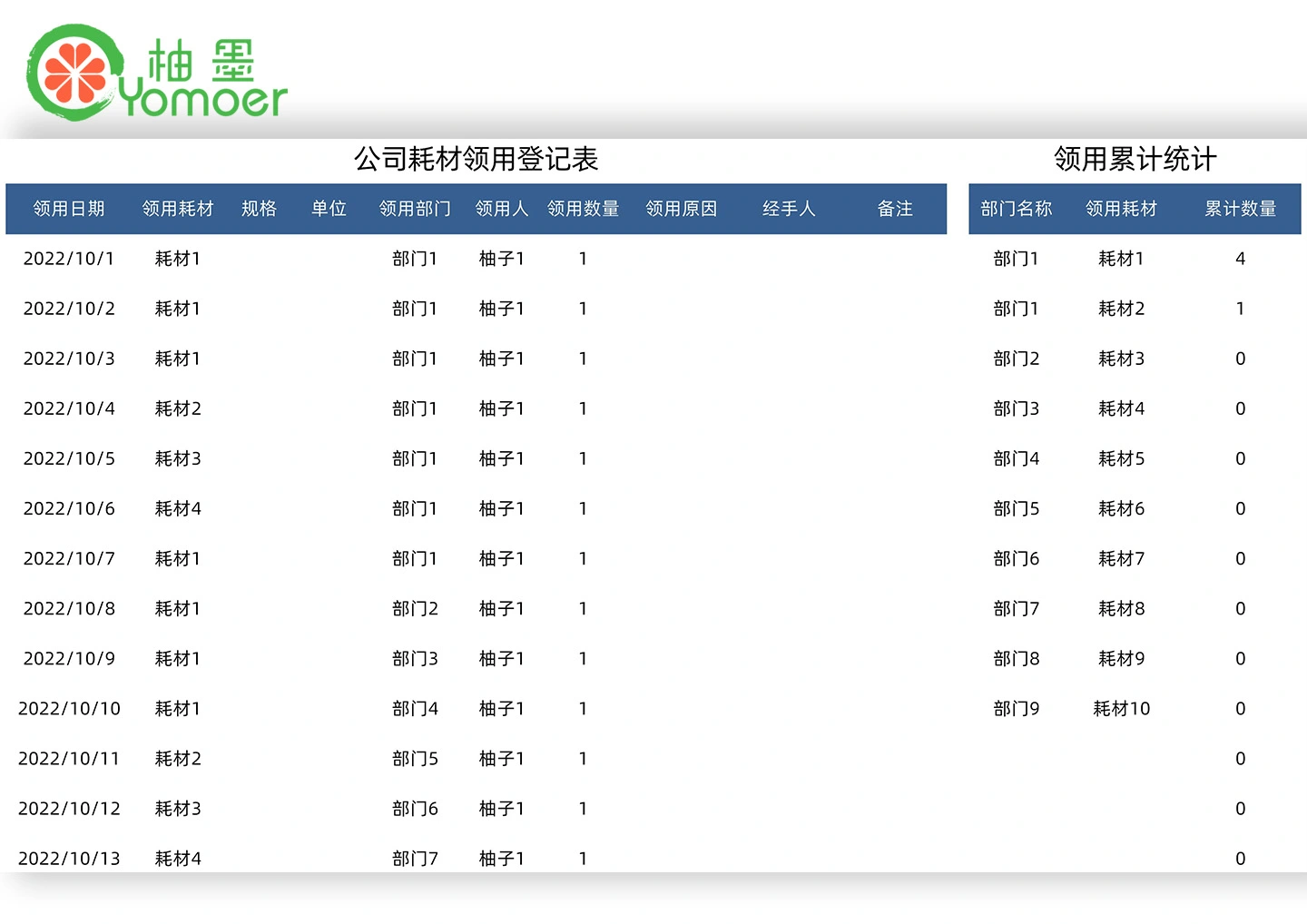Select the 公司耗材领用登记表 title
Screen dimensions: 1307x924
[x=476, y=159]
